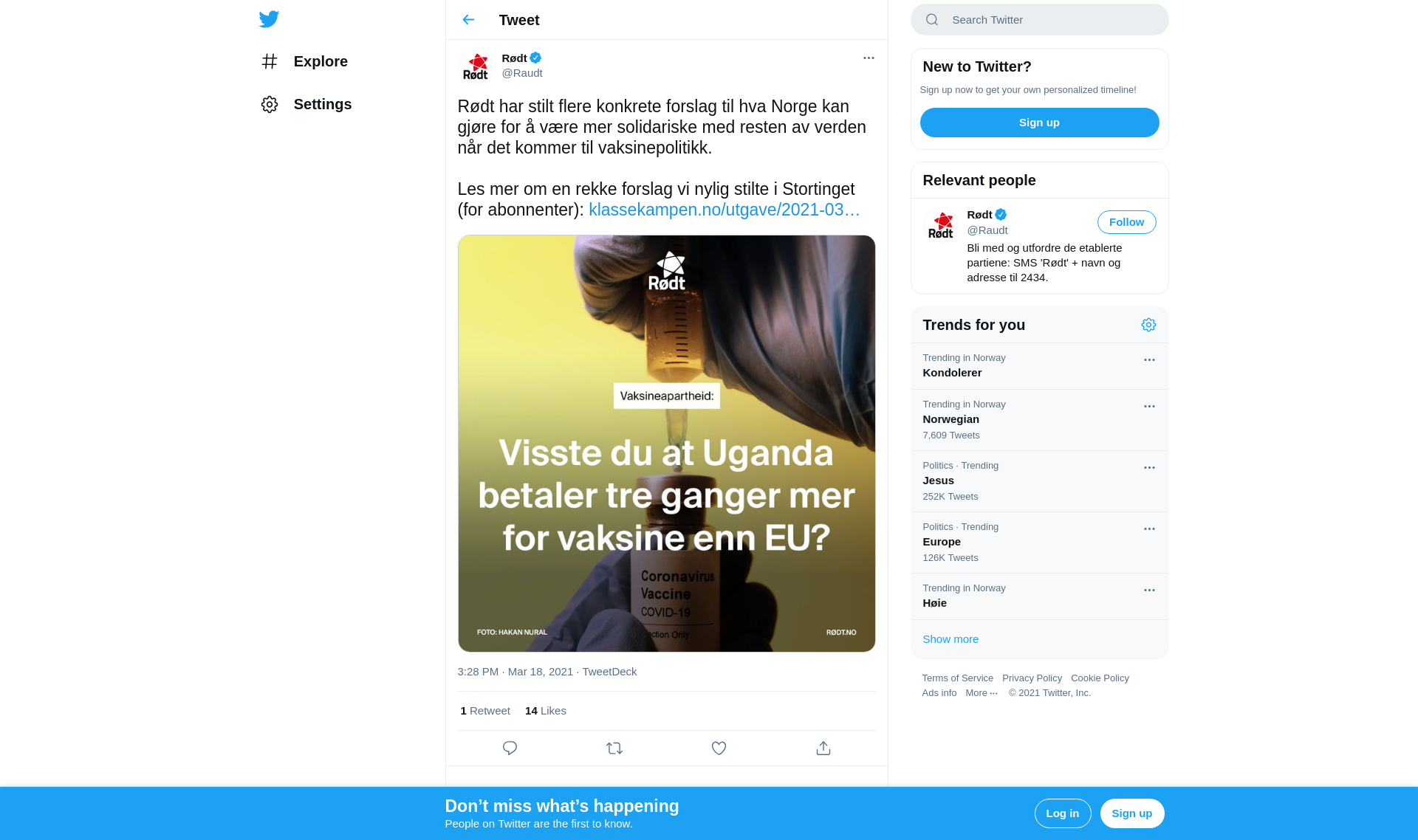Open the klassekampen.no article link

click(725, 210)
